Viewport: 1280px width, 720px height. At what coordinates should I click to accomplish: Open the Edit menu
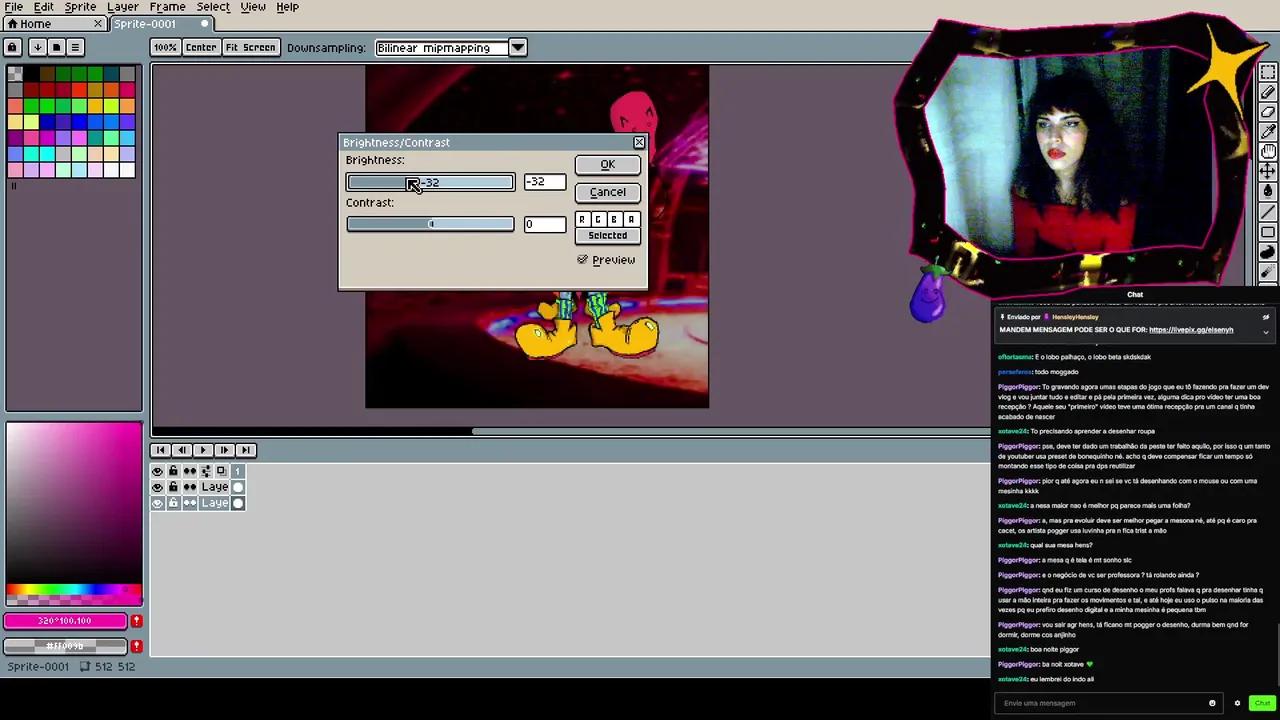pos(44,7)
